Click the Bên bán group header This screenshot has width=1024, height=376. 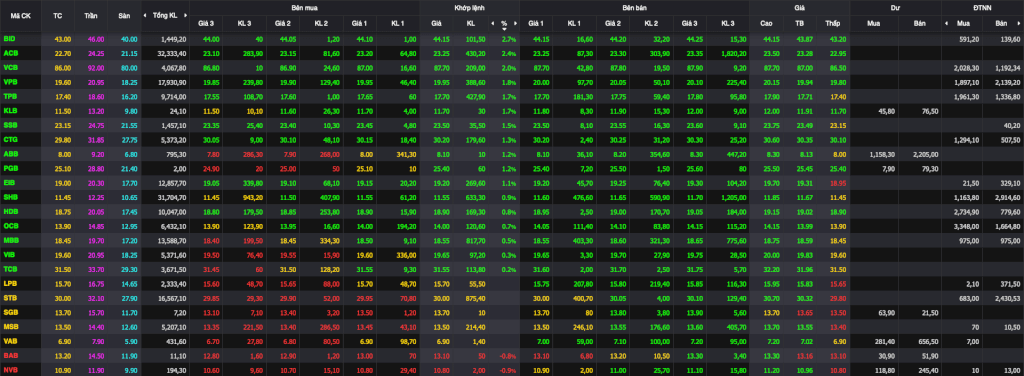click(635, 7)
